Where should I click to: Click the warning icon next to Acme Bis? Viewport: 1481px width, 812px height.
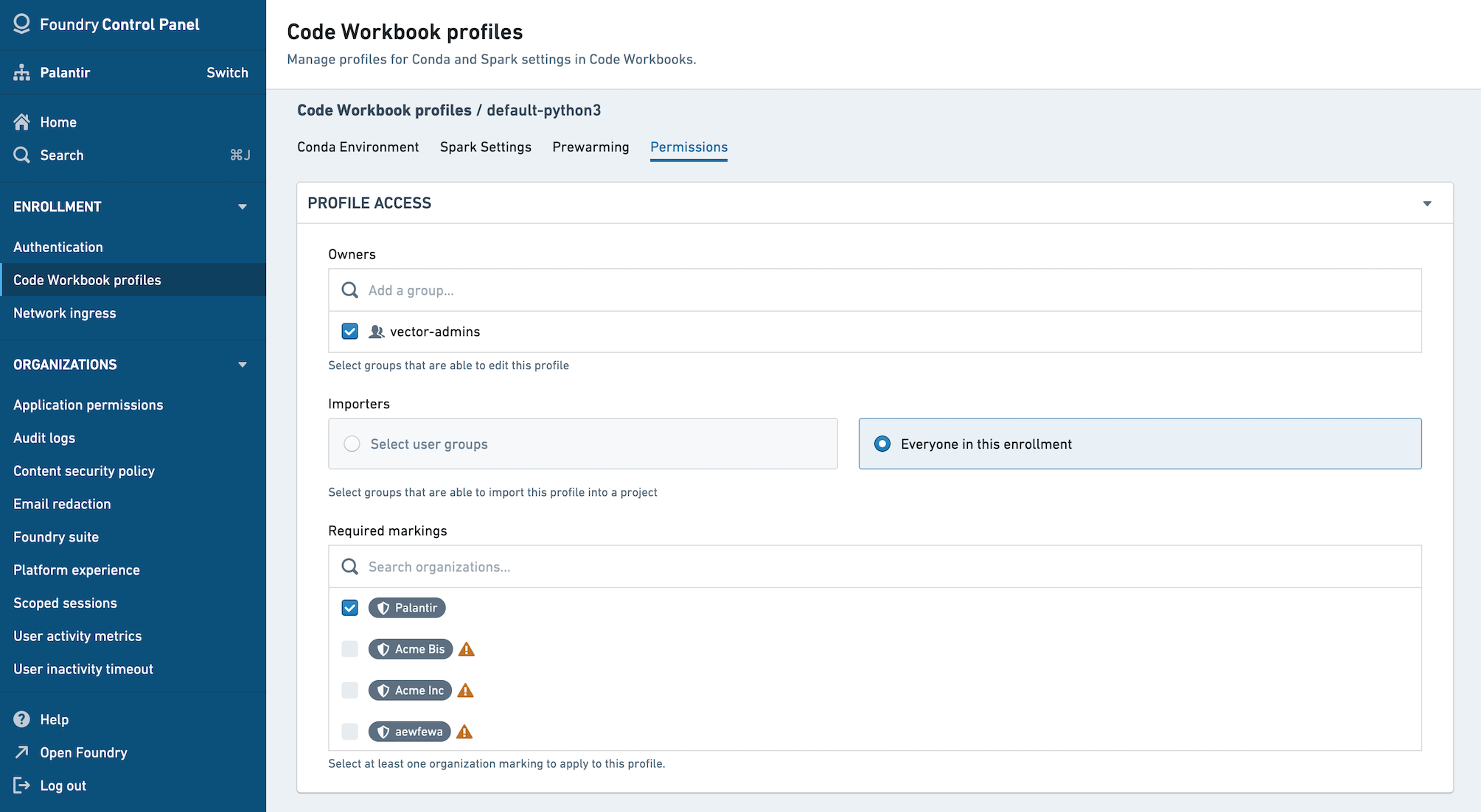pyautogui.click(x=466, y=648)
